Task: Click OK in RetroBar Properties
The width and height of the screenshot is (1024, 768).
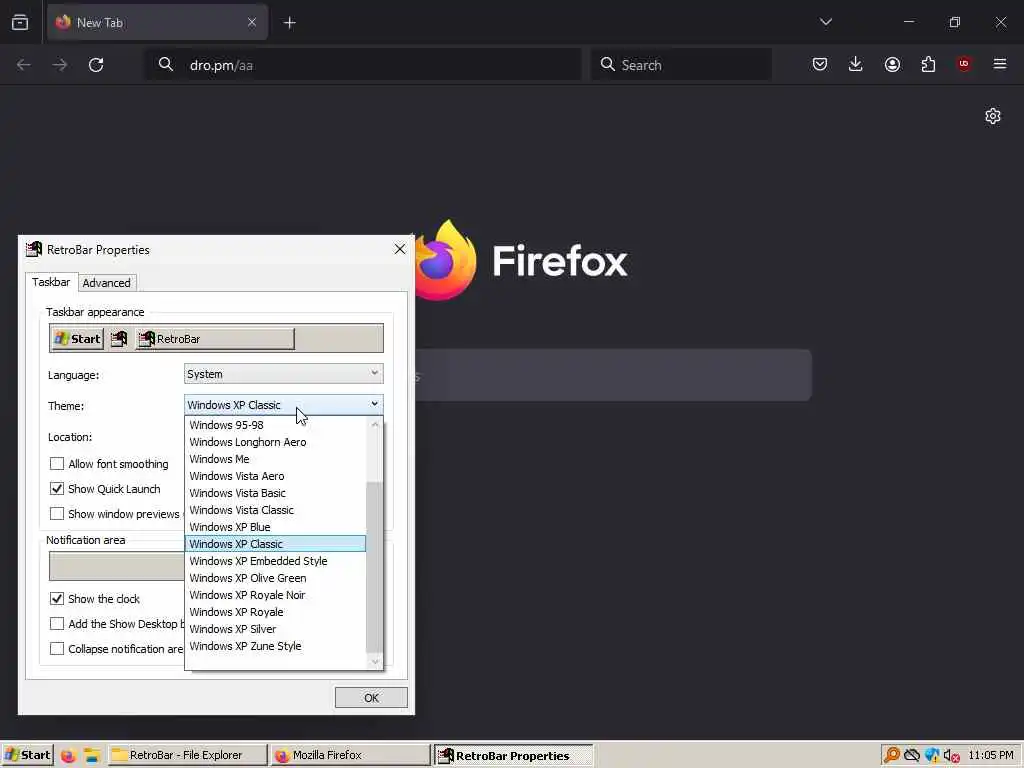Action: point(371,697)
